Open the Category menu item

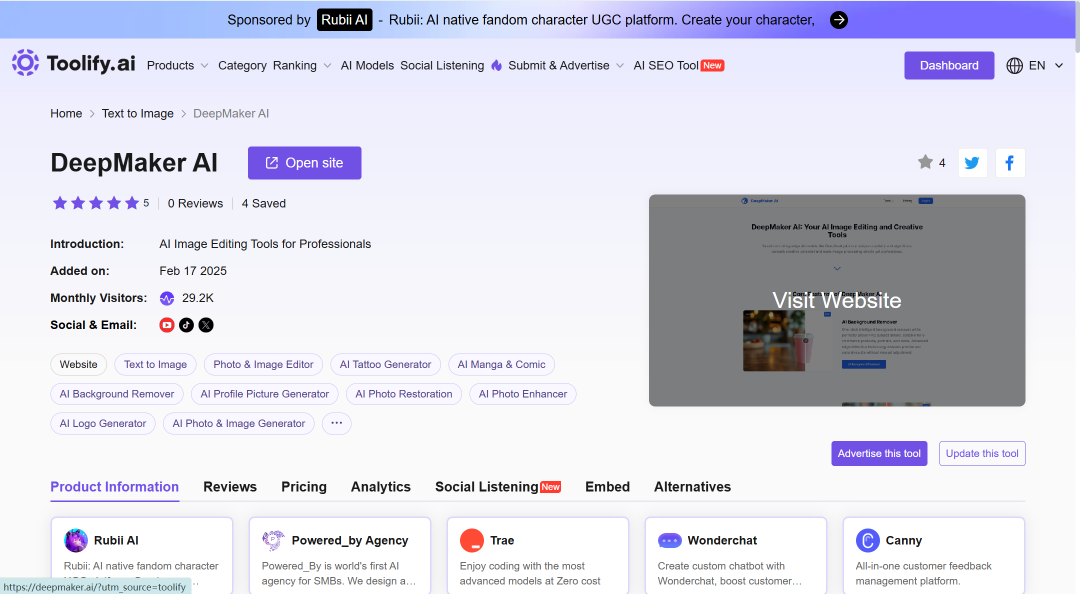242,65
